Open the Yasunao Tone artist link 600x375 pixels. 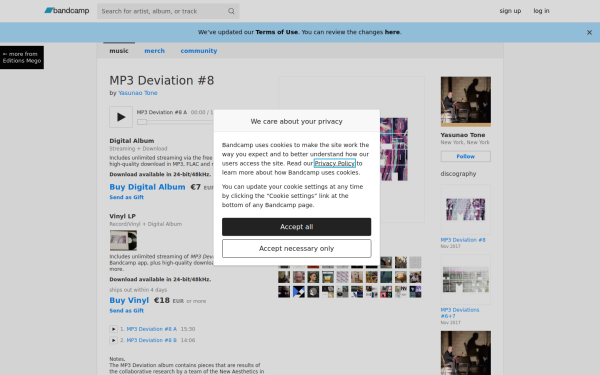[x=138, y=93]
